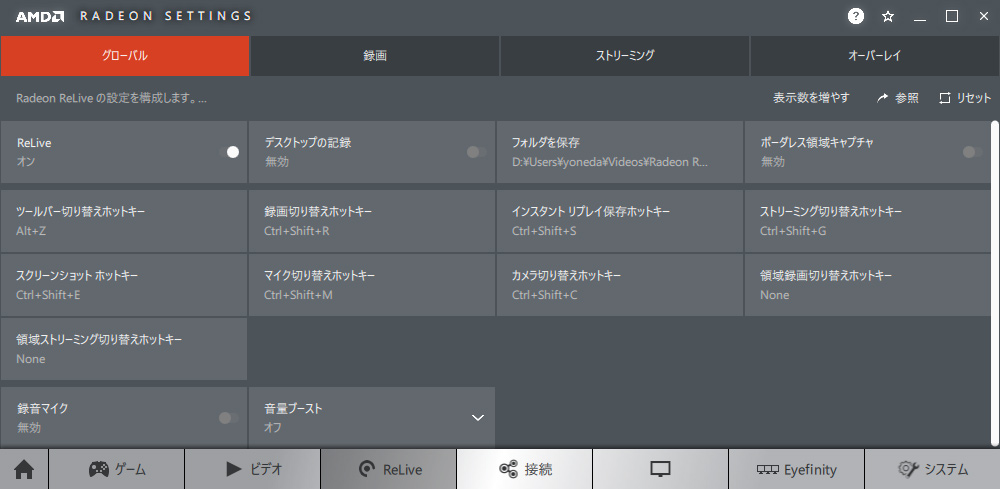Open the Eyefinity section

(x=797, y=470)
